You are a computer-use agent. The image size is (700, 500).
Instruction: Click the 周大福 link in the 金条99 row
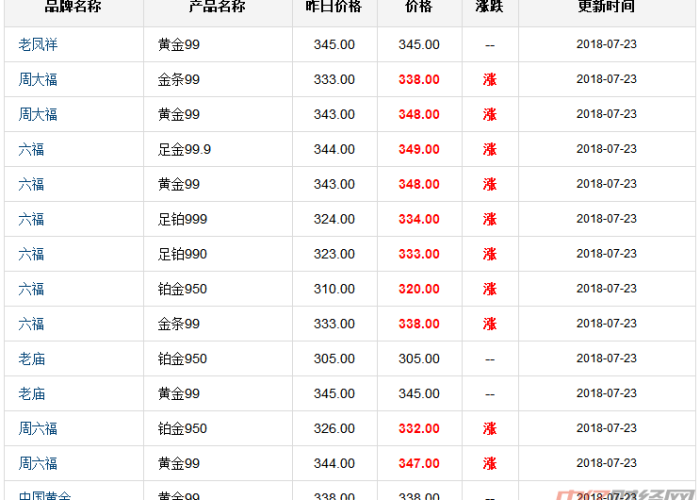(38, 79)
